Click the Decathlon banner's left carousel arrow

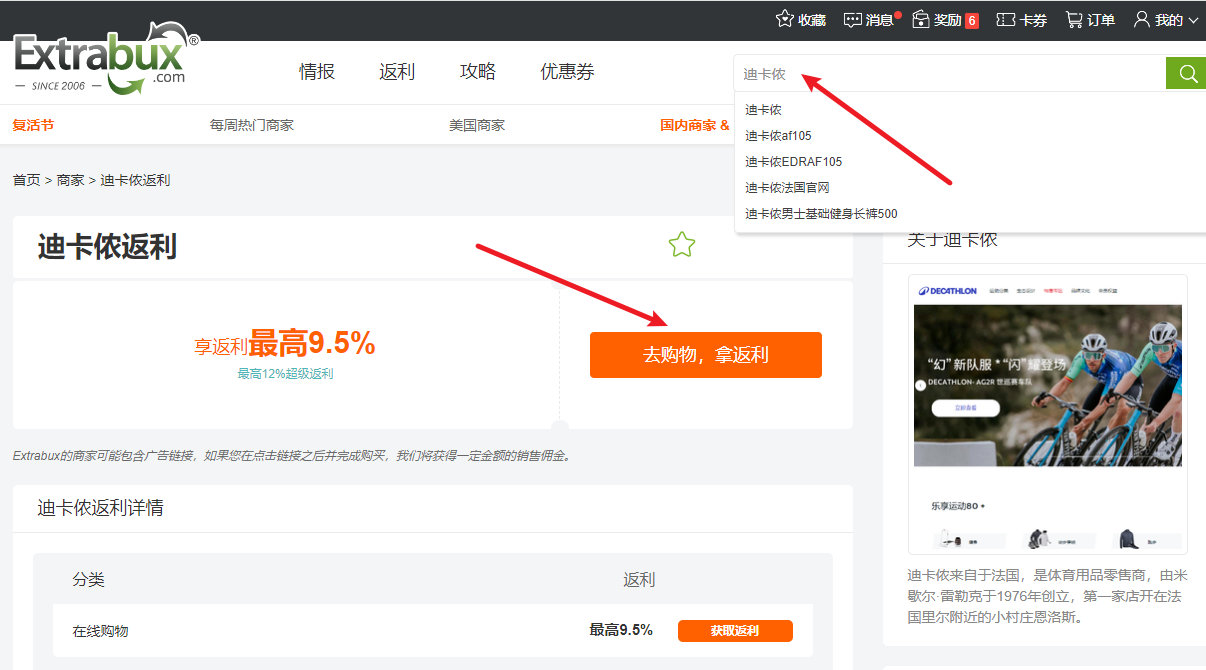pos(920,385)
